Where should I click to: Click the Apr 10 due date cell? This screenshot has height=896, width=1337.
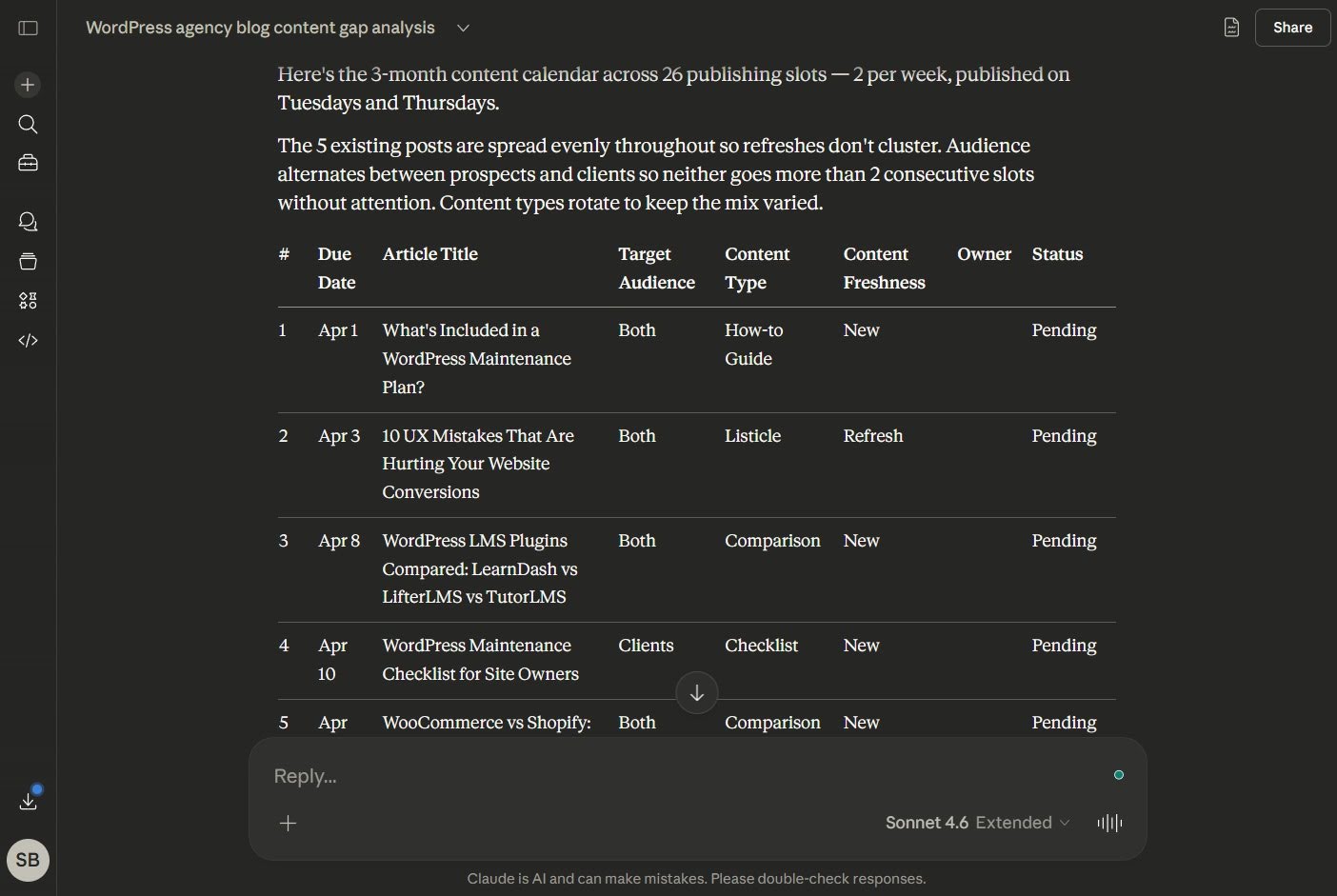click(x=332, y=660)
